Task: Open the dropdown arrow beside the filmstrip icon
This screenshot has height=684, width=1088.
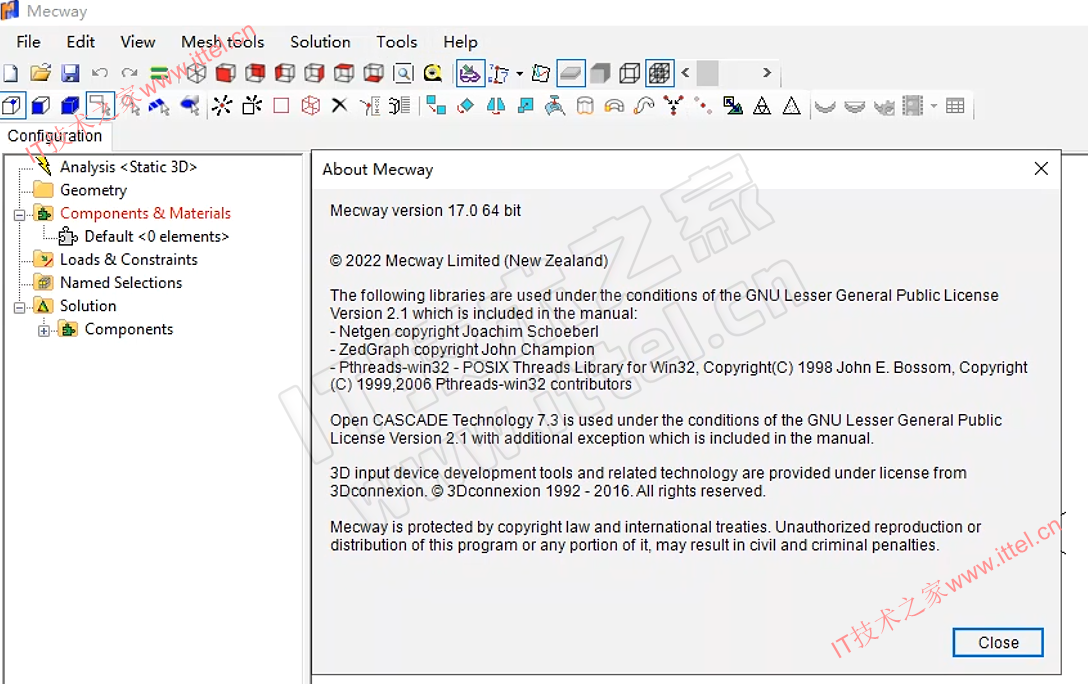Action: (934, 105)
